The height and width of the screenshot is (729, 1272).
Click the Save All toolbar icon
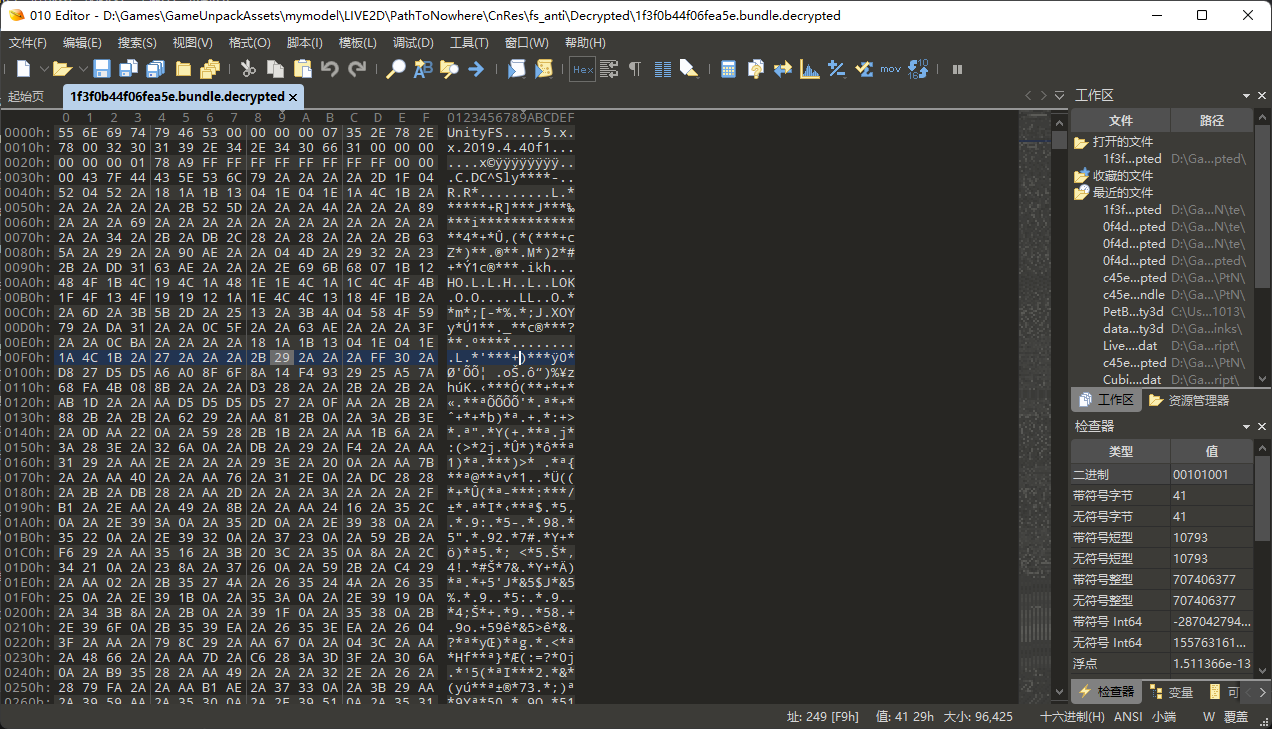pyautogui.click(x=155, y=69)
